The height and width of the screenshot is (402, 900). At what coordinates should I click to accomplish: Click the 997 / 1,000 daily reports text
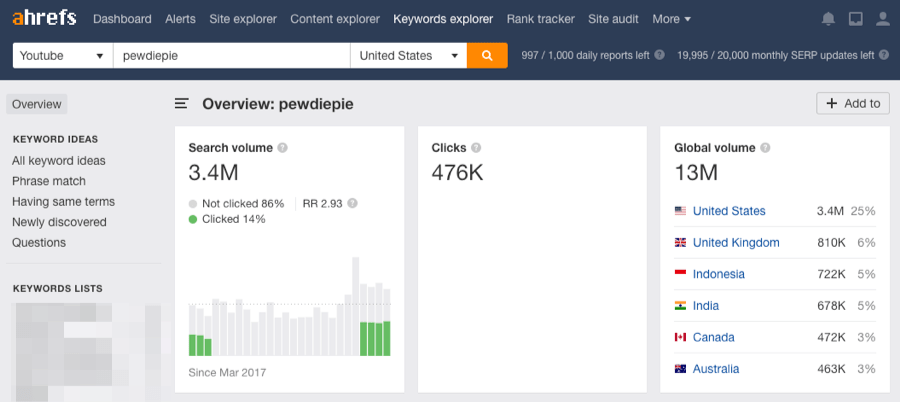(585, 55)
